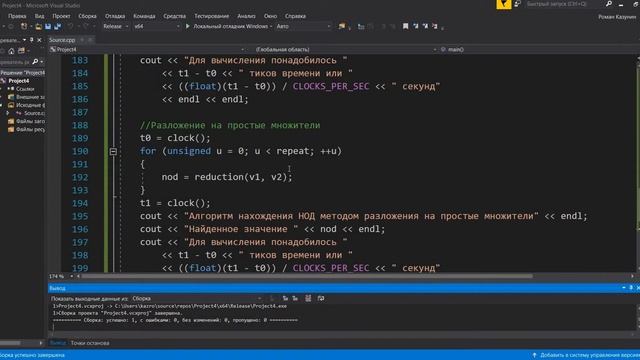The image size is (640, 360).
Task: Start the Локальный отладчик Windows debugger
Action: [x=227, y=26]
